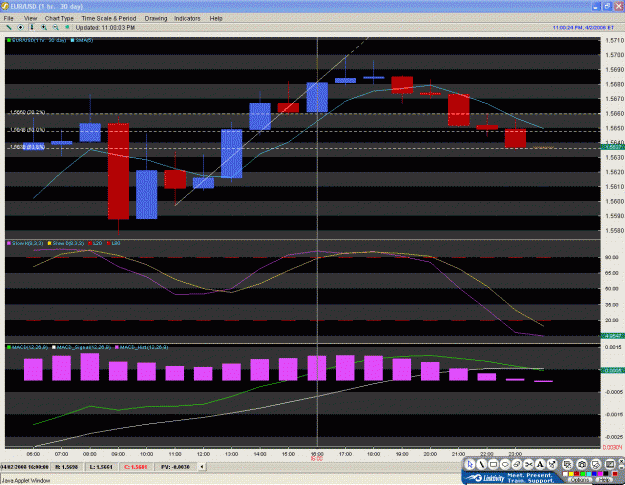Viewport: 625px width, 485px height.
Task: Click the SMA(5) legend label
Action: click(84, 40)
